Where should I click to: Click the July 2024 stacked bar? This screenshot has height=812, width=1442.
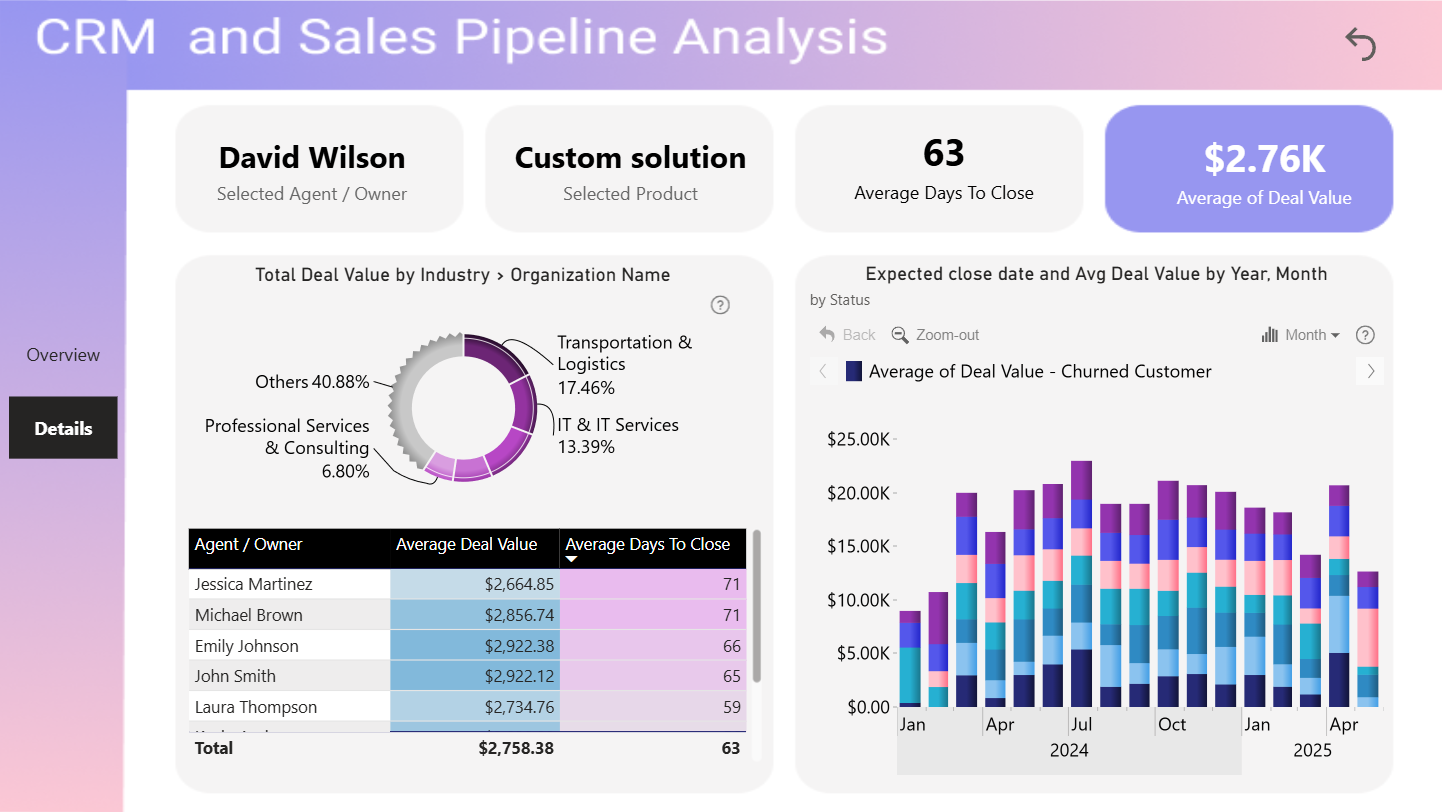coord(1081,584)
